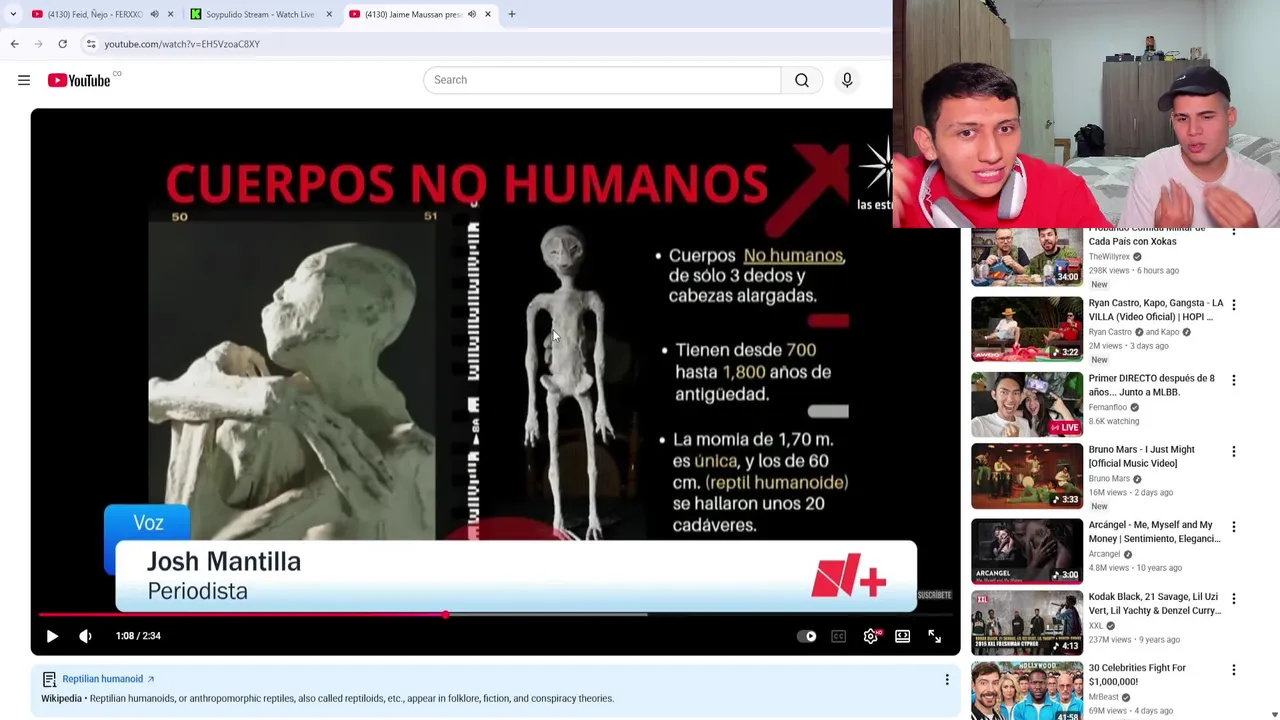Open the Bruno Mars I Just Might thumbnail
1280x720 pixels.
coord(1027,476)
